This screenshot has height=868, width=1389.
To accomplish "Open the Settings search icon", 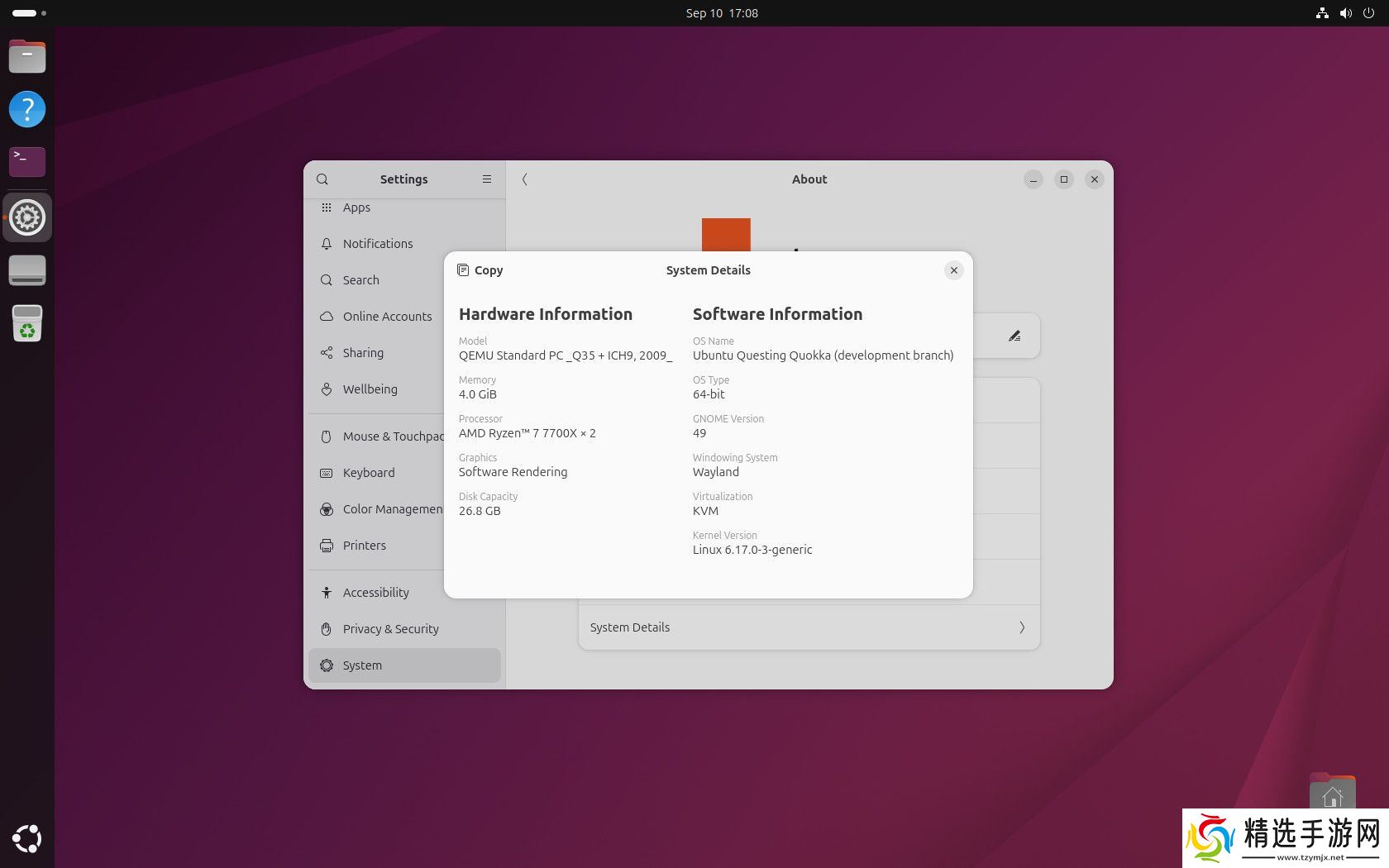I will click(x=322, y=179).
